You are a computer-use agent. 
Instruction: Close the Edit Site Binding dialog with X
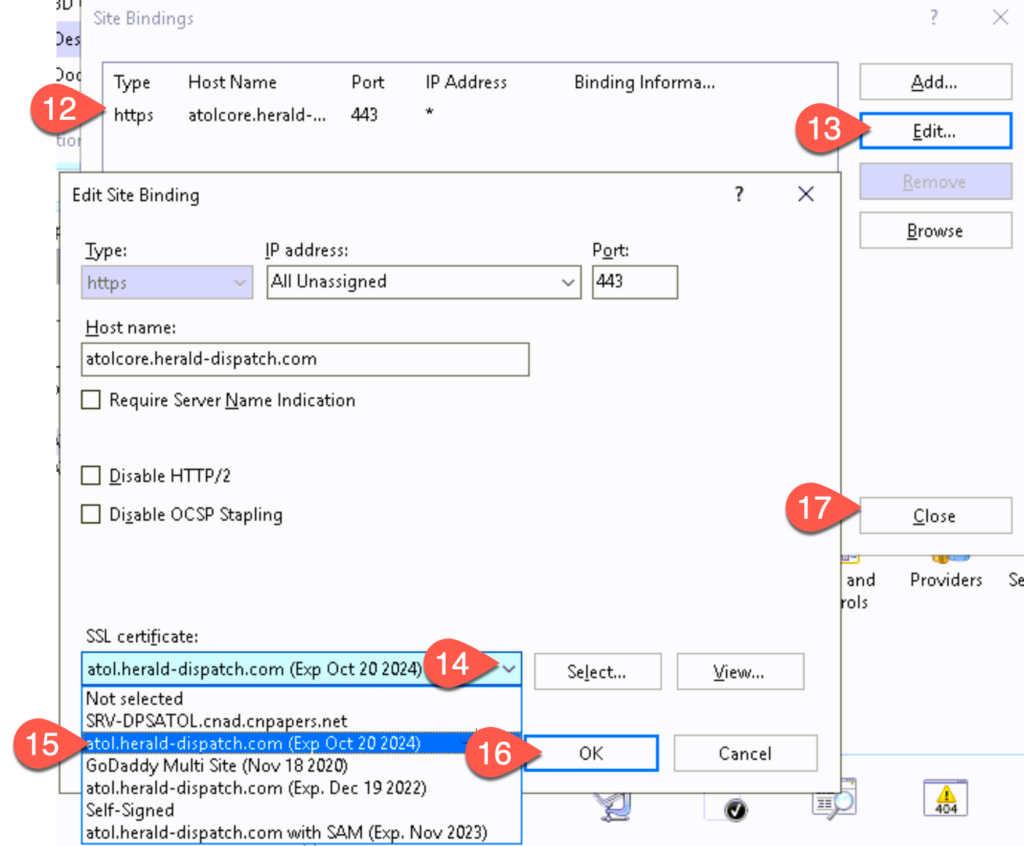pos(806,195)
